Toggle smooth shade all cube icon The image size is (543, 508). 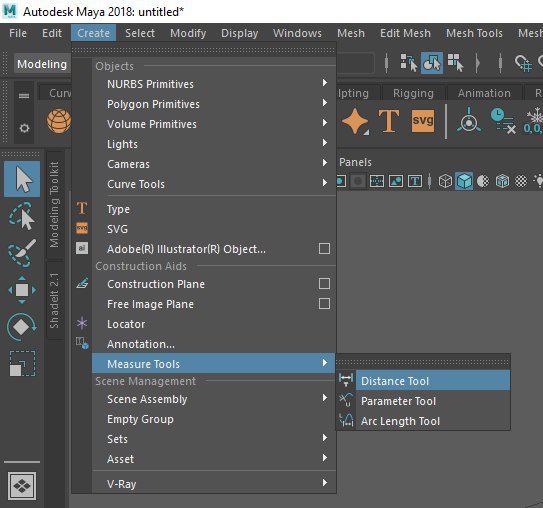coord(464,181)
